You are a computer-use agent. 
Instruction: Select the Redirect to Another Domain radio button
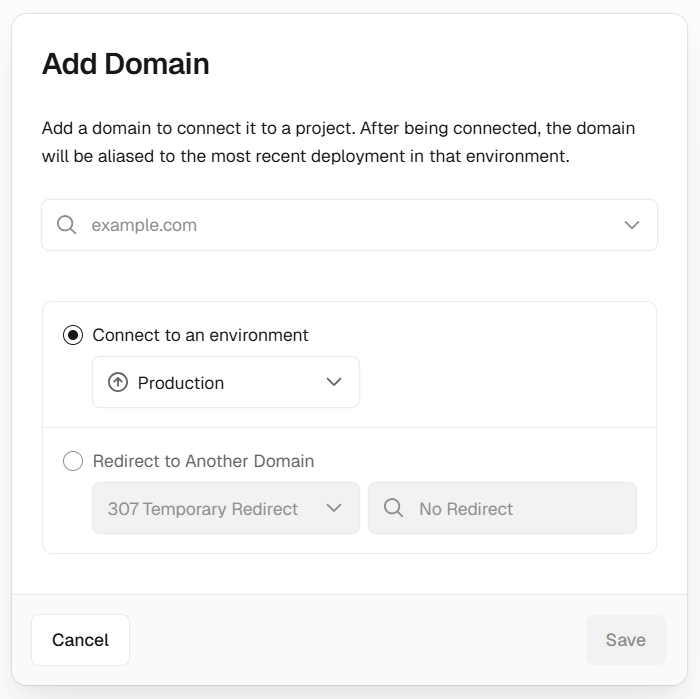click(x=73, y=462)
